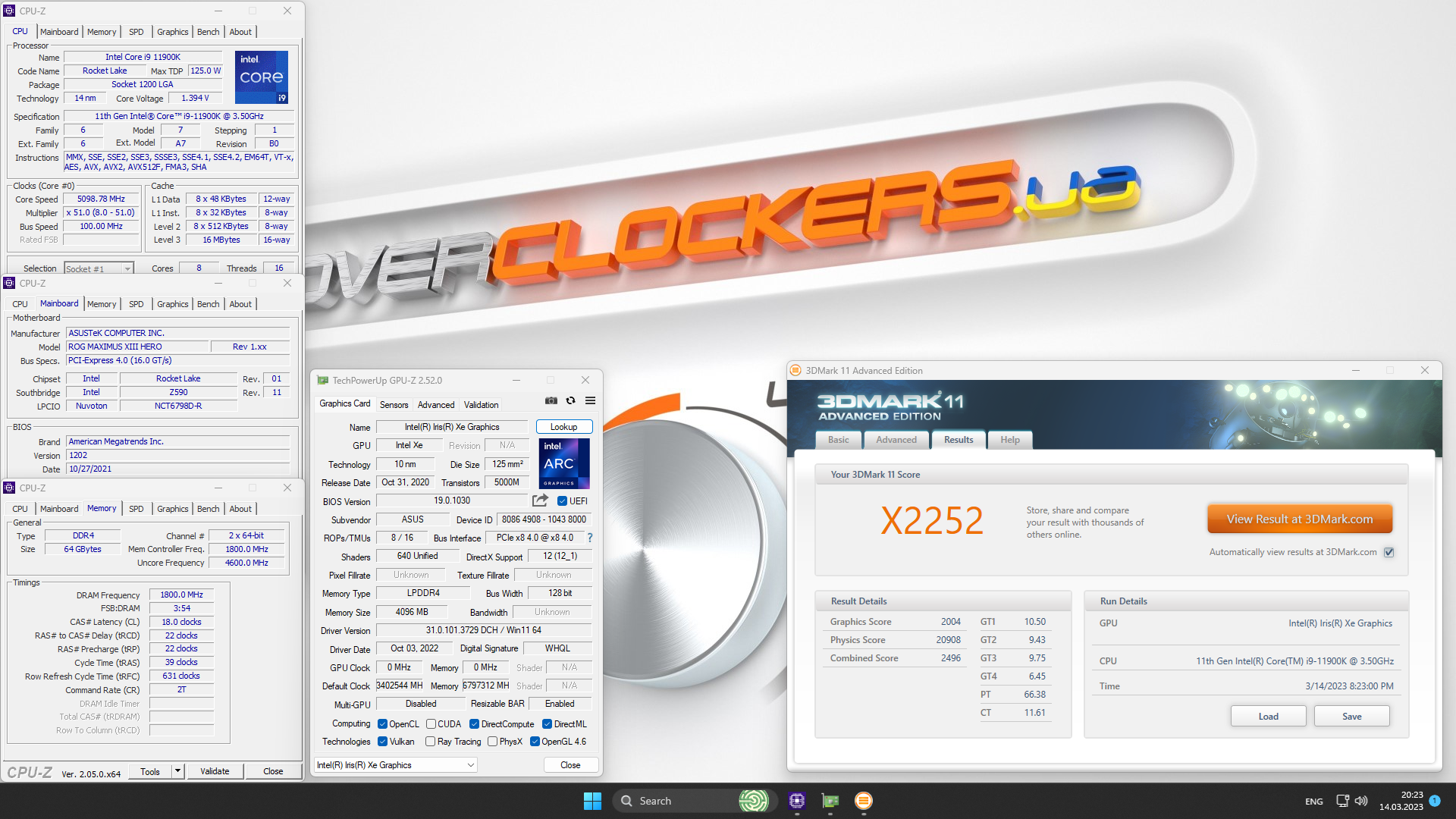
Task: Open the Help tab in 3DMark 11
Action: [1010, 440]
